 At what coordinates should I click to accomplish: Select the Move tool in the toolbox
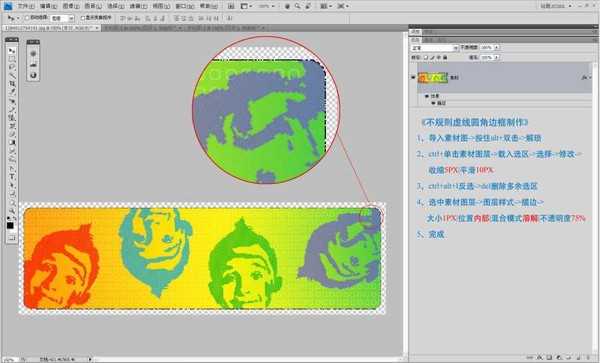tap(12, 51)
